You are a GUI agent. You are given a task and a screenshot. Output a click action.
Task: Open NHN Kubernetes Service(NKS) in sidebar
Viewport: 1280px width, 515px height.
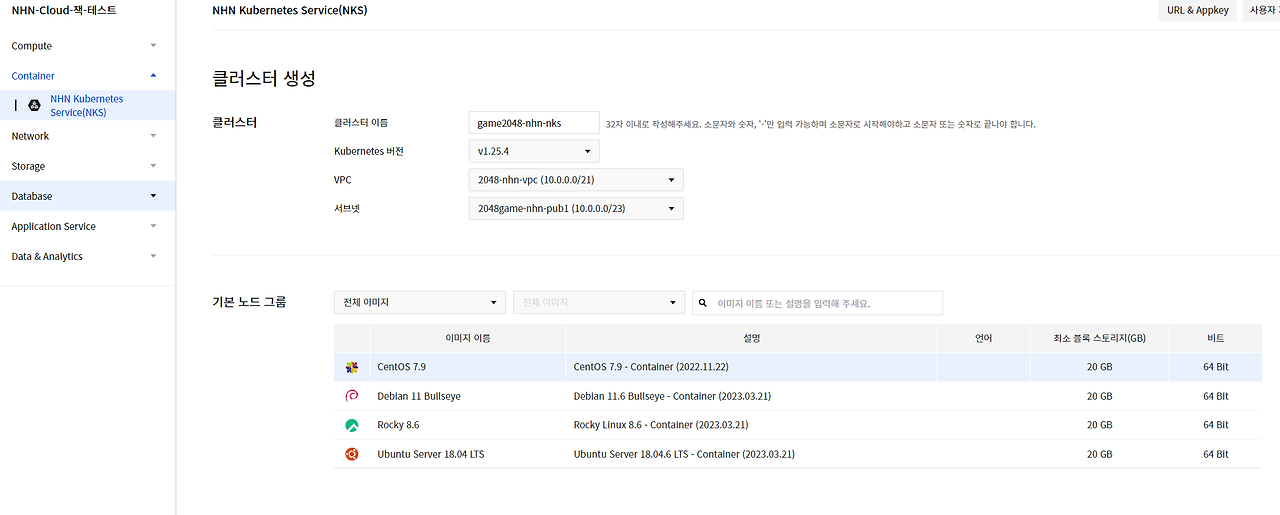pos(87,105)
